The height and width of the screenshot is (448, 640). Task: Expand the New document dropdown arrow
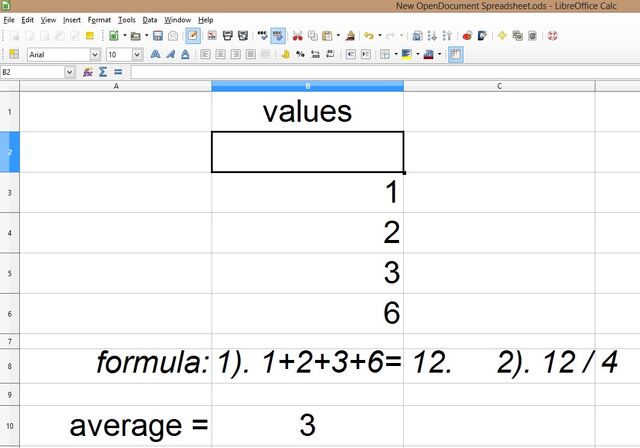pos(125,35)
